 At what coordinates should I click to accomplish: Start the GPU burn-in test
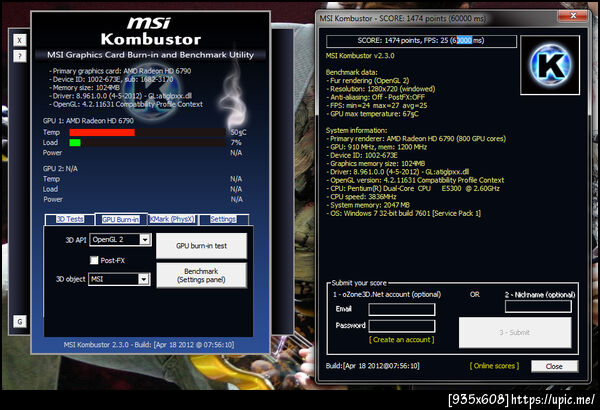(x=201, y=246)
